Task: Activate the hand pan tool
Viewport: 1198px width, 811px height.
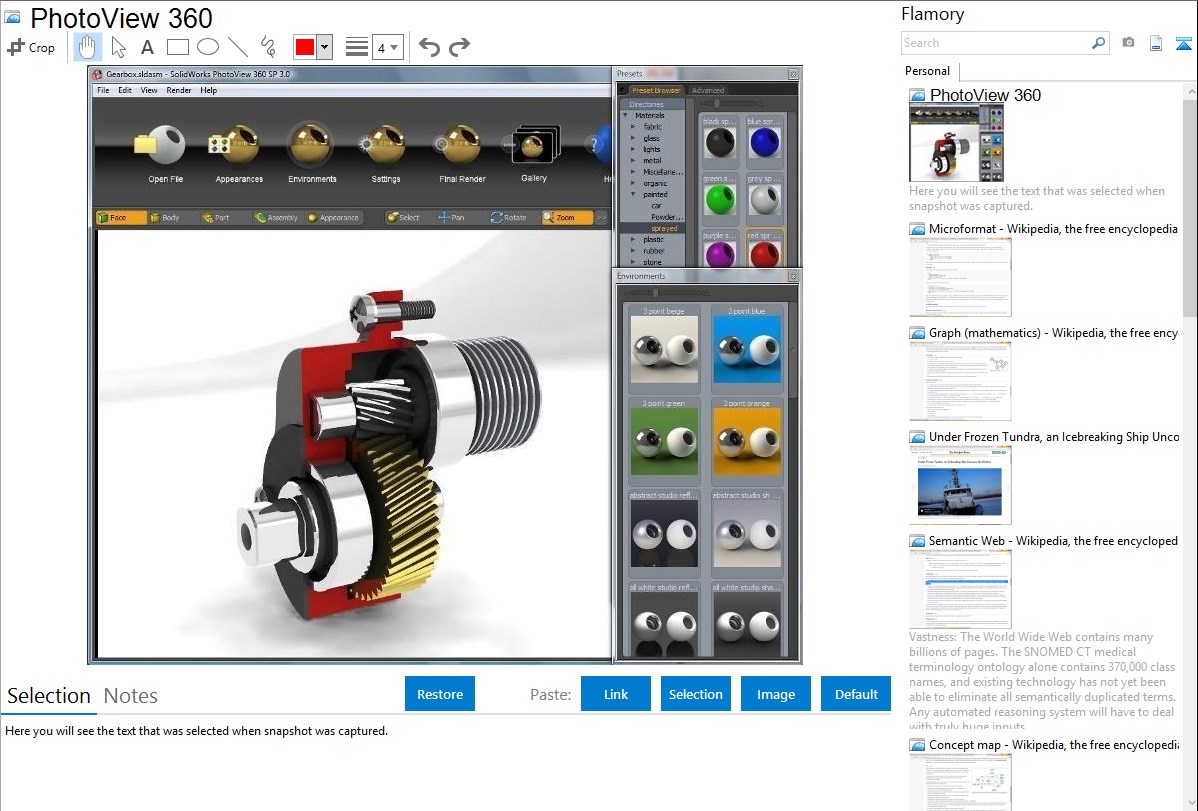Action: pos(88,47)
